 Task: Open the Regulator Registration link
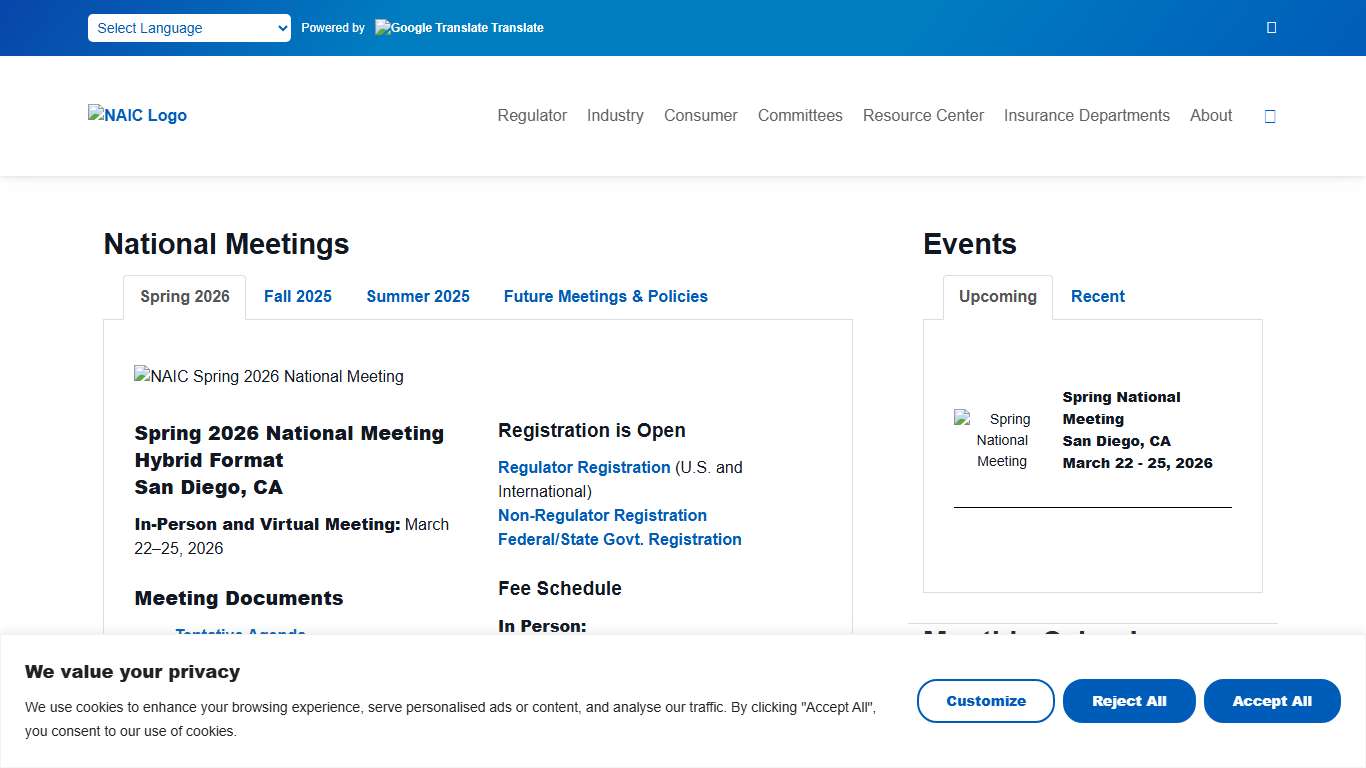click(584, 467)
